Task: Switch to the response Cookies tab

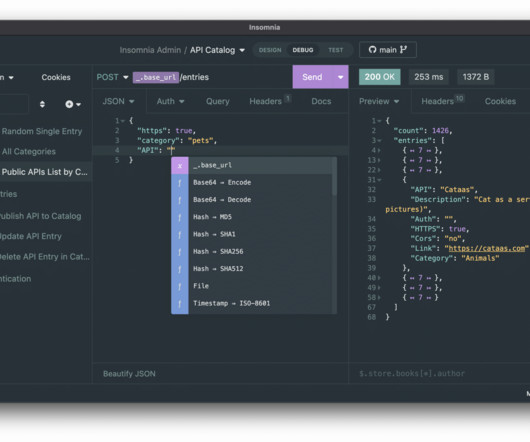Action: pos(500,101)
